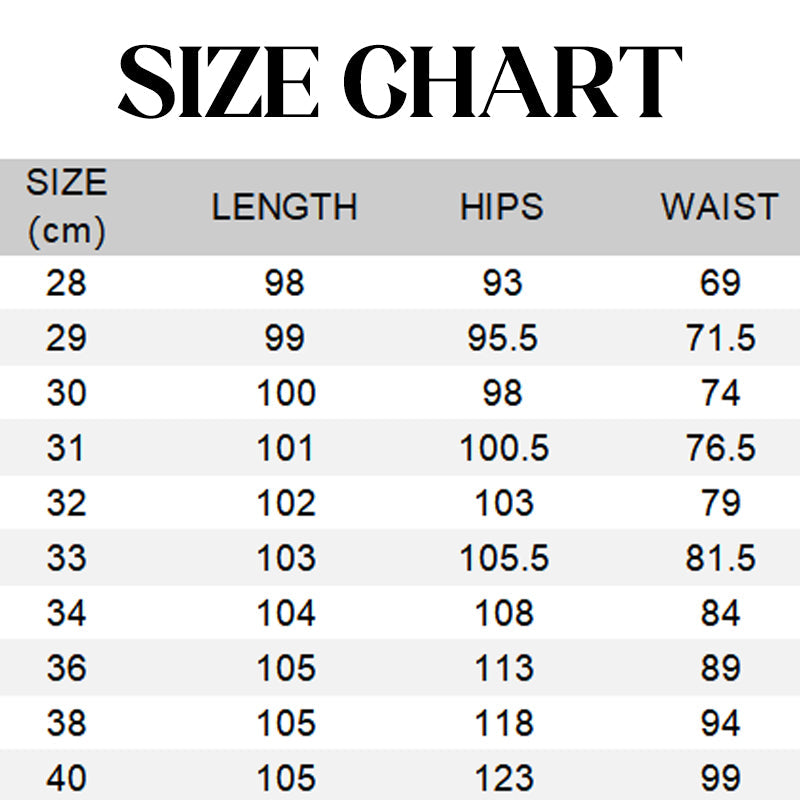This screenshot has height=800, width=800.
Task: Click the HIPS column header
Action: [x=502, y=207]
